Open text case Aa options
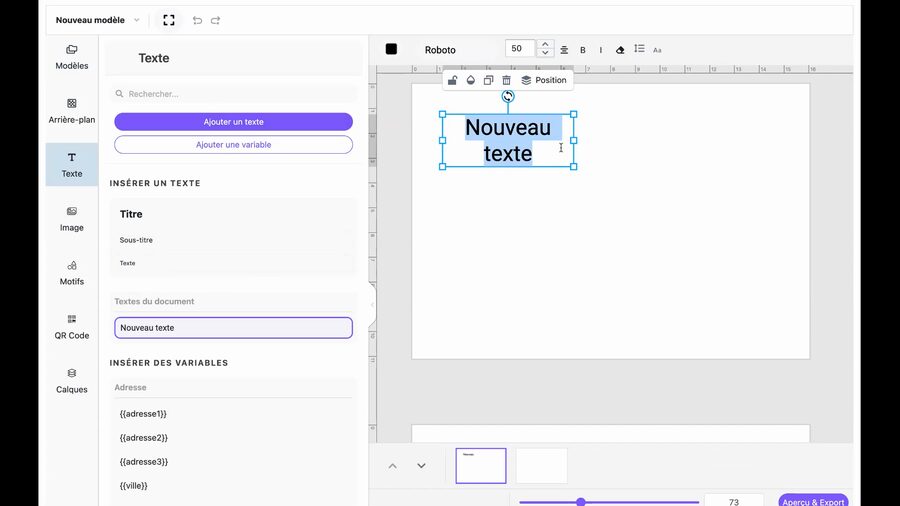Screen dimensions: 900x506 657,50
